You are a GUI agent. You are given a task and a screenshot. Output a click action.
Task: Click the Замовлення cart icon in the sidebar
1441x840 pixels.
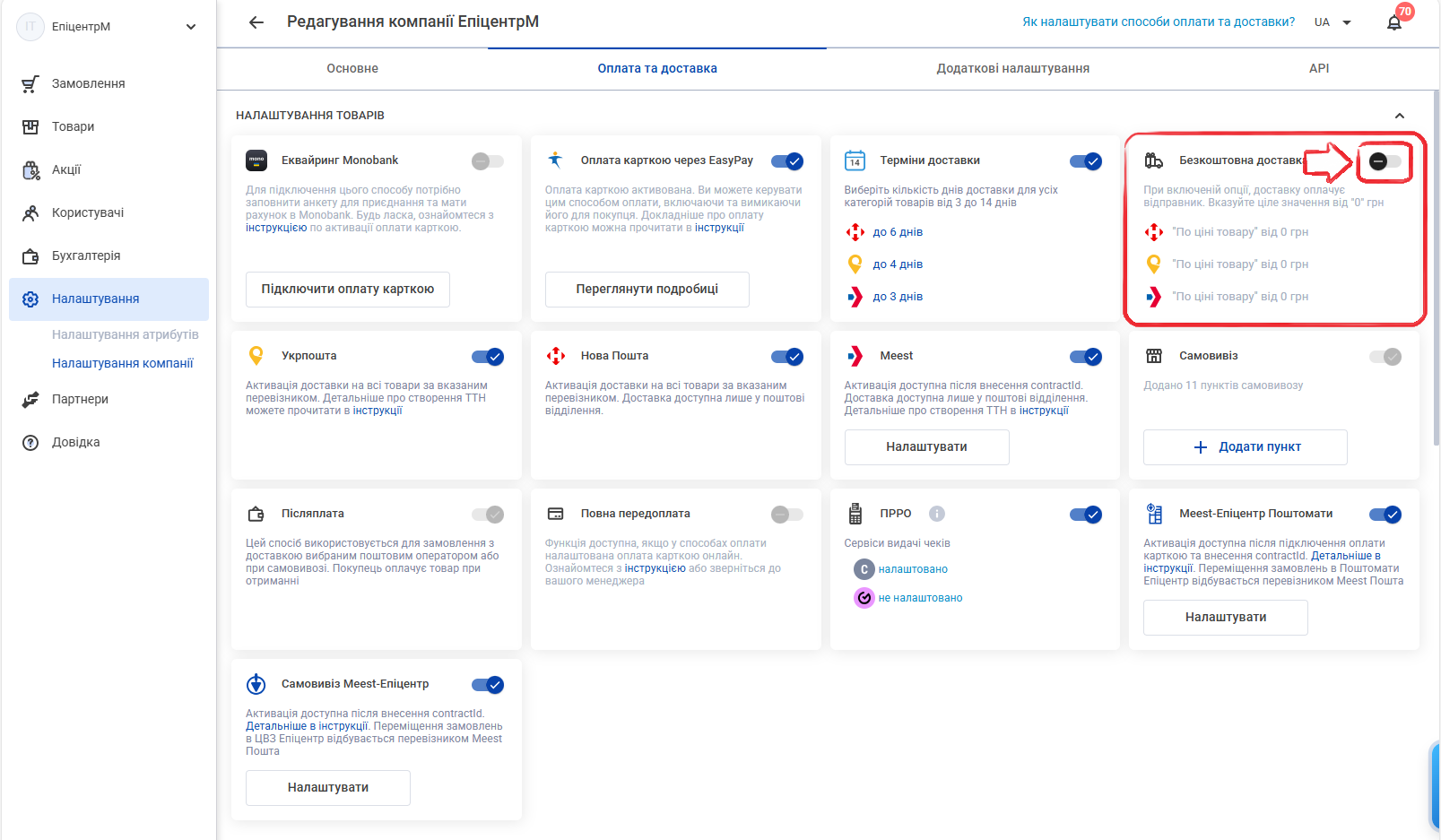click(x=30, y=83)
